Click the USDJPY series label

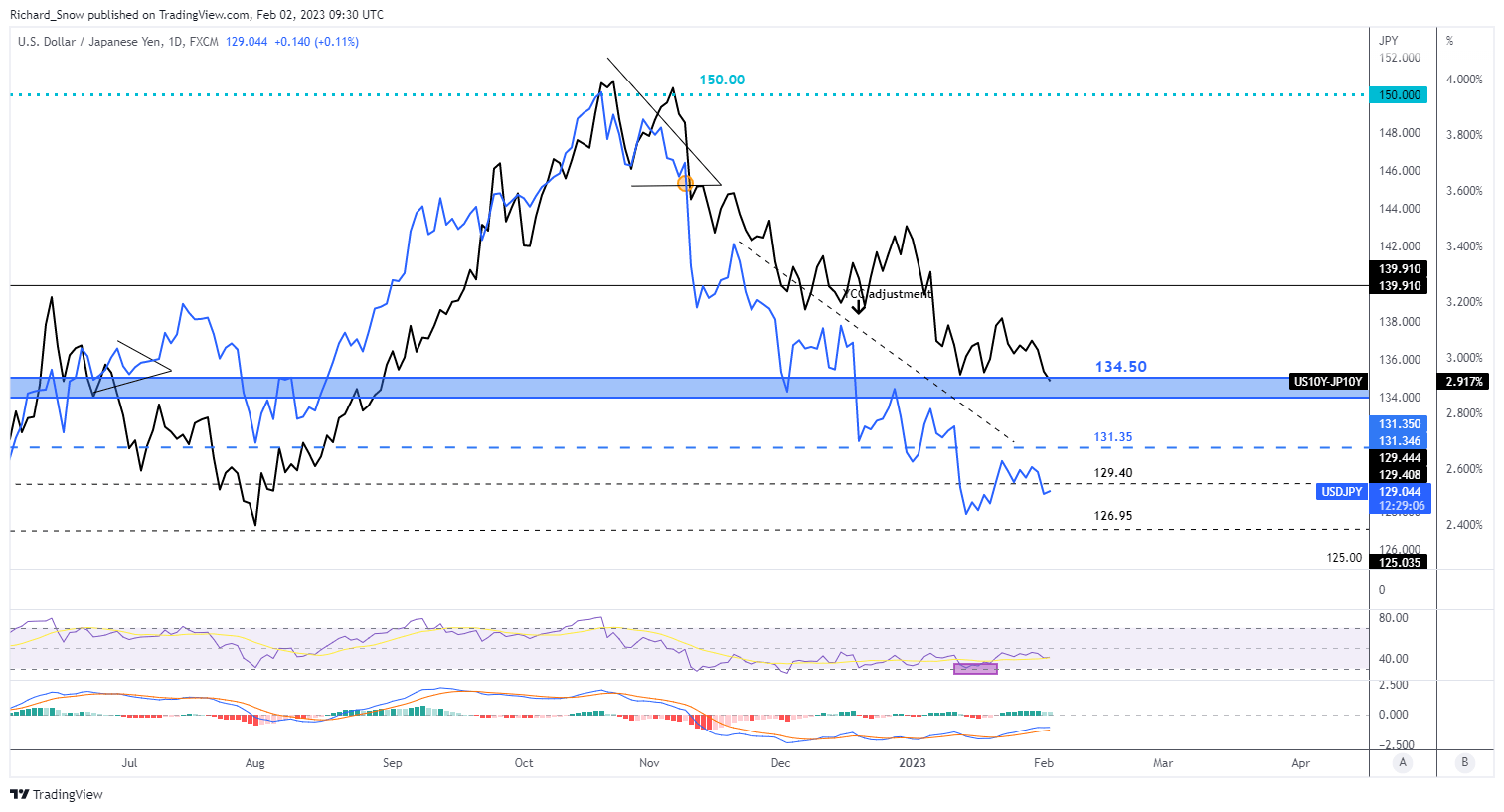pos(1342,492)
